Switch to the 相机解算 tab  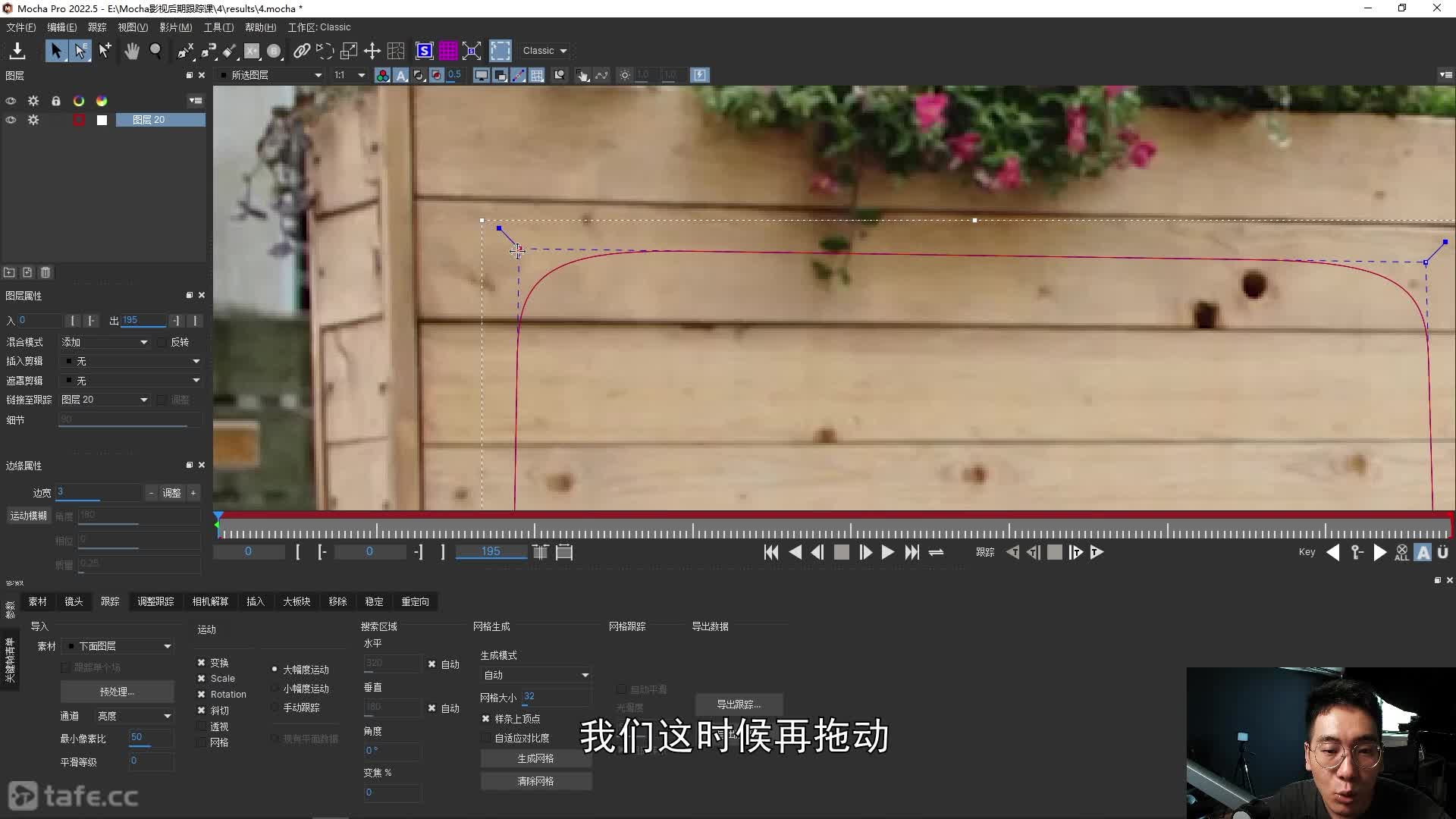coord(210,602)
